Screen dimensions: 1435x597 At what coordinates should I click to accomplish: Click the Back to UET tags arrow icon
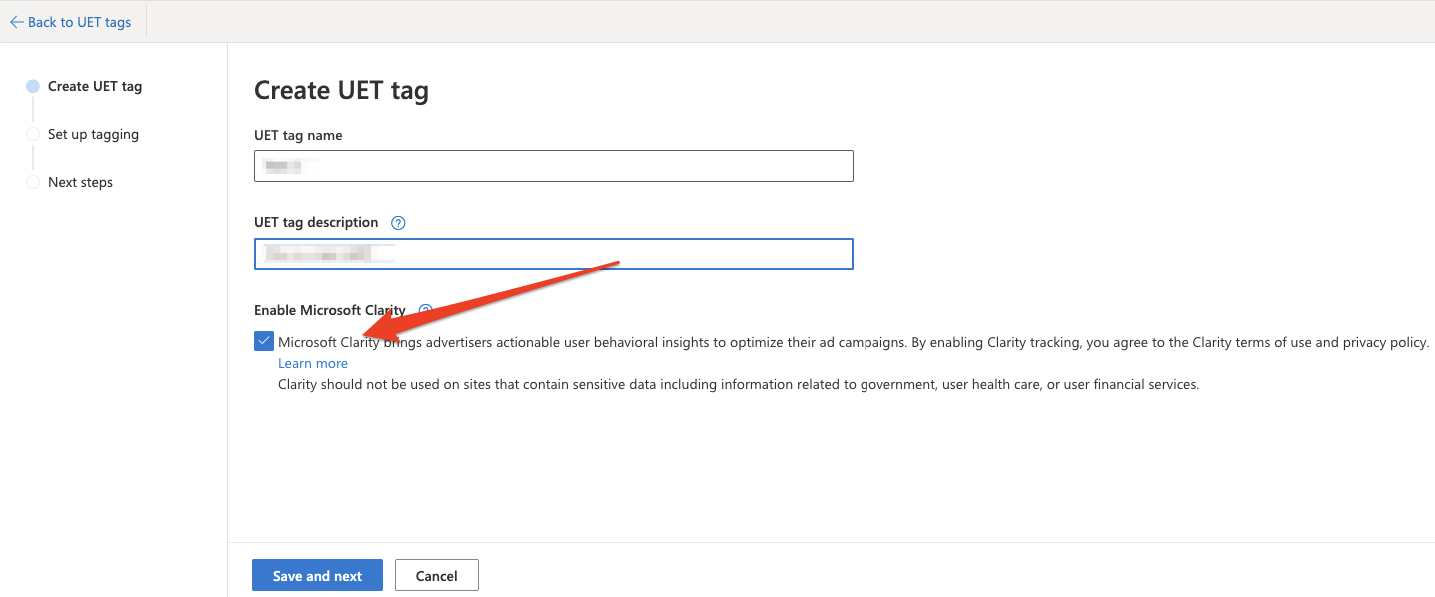[16, 22]
